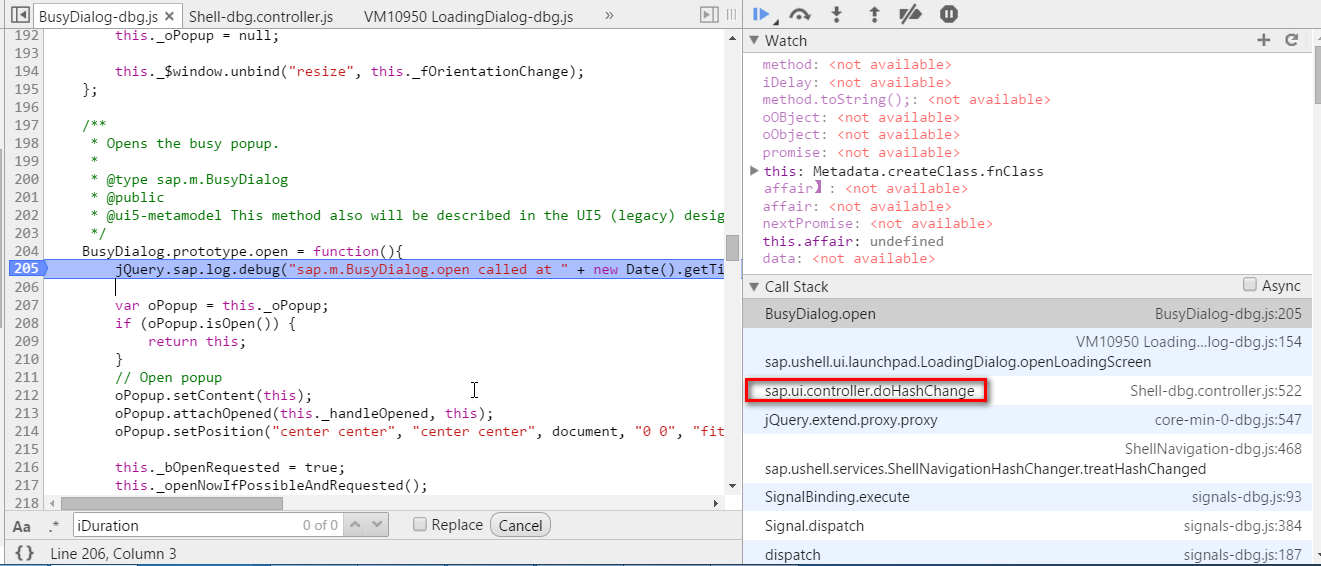Click core-min-0-dbg.js:547 source link
The width and height of the screenshot is (1321, 566).
tap(1228, 420)
